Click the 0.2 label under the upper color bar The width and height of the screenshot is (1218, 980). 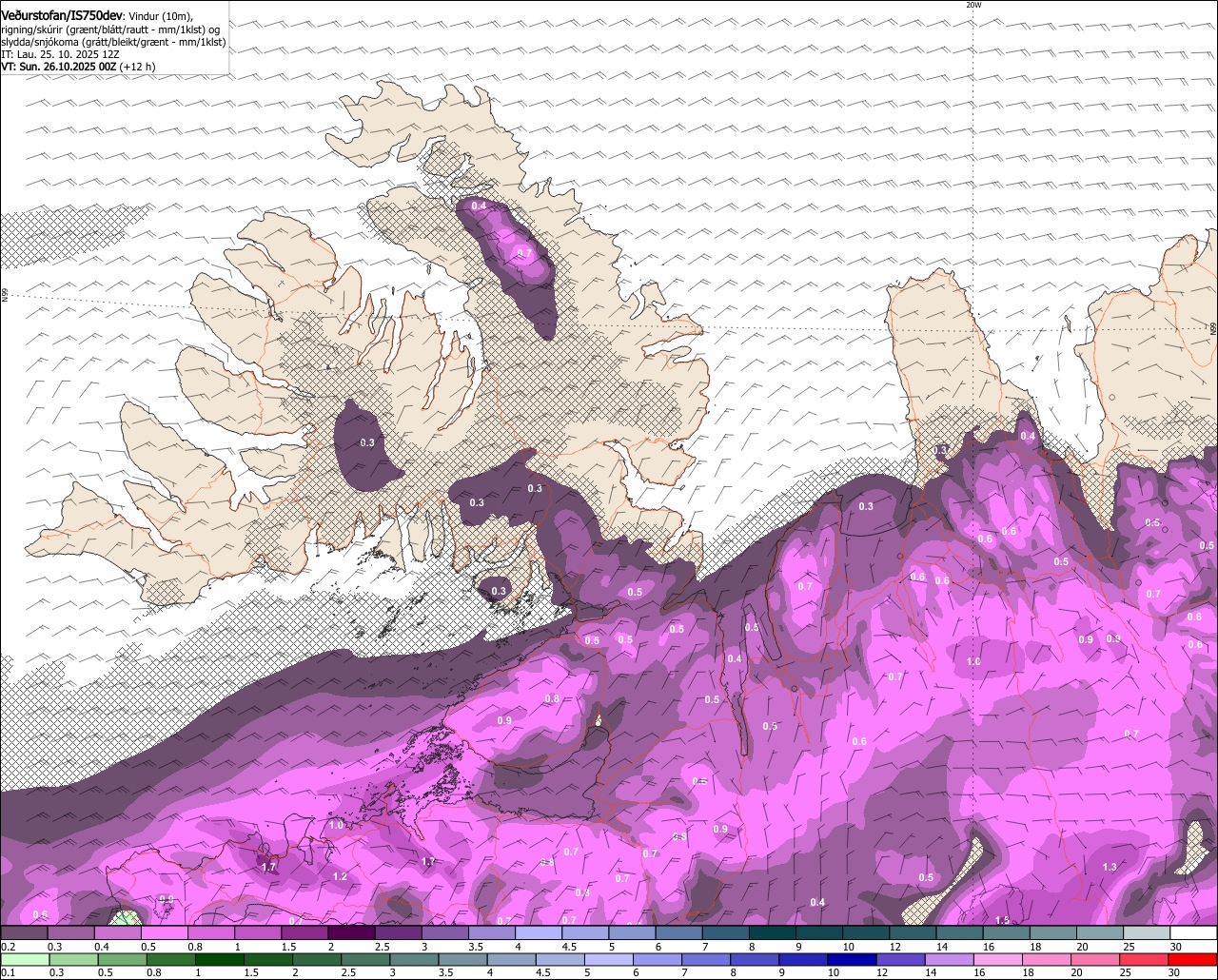(9, 947)
